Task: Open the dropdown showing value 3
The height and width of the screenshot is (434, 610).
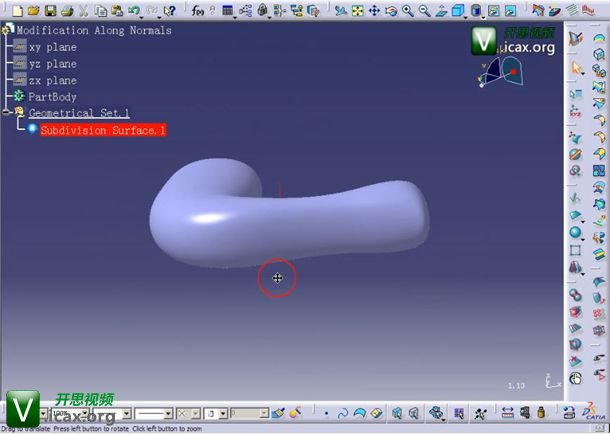Action: 222,414
